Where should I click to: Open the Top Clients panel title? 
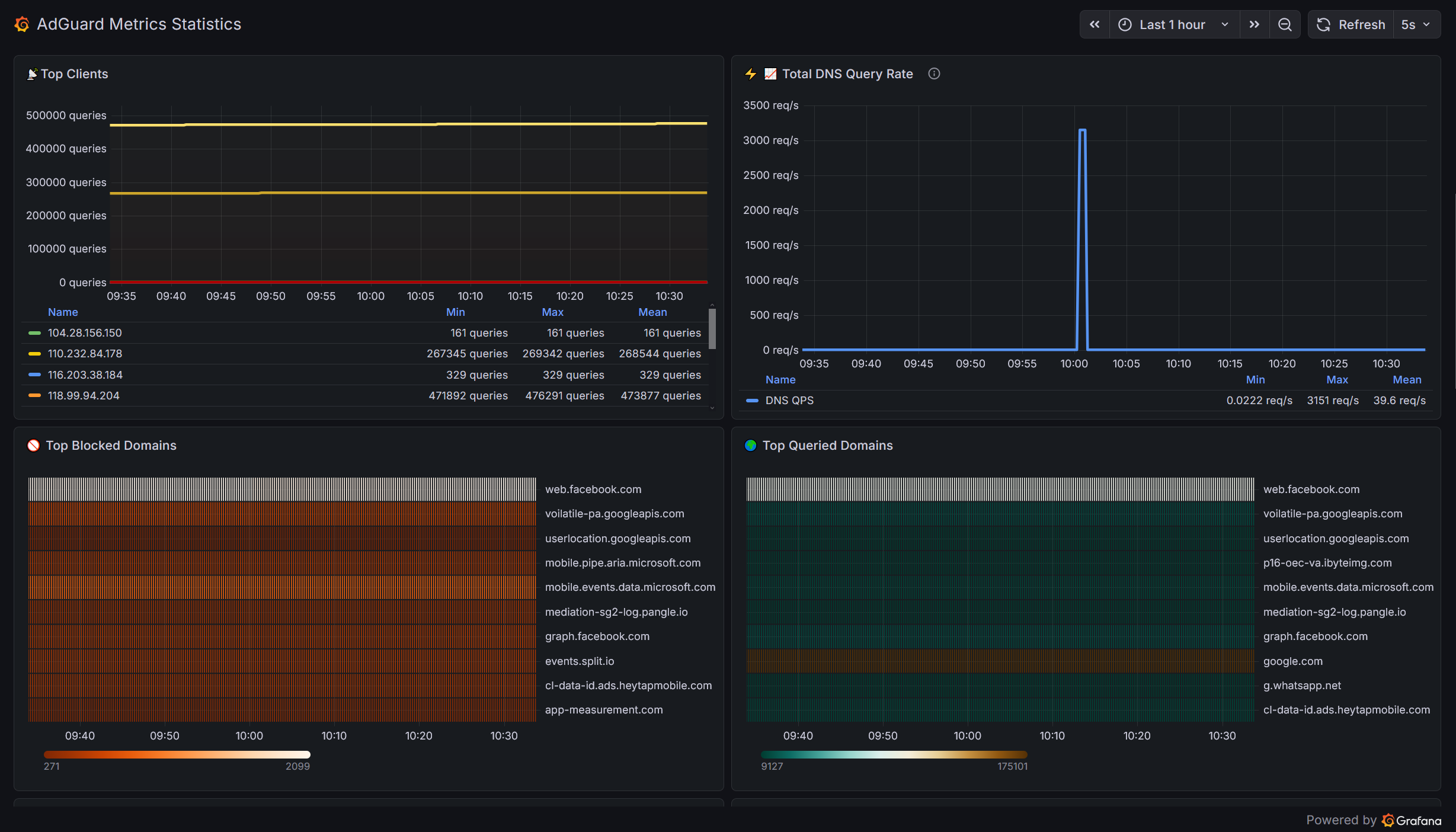[x=74, y=73]
